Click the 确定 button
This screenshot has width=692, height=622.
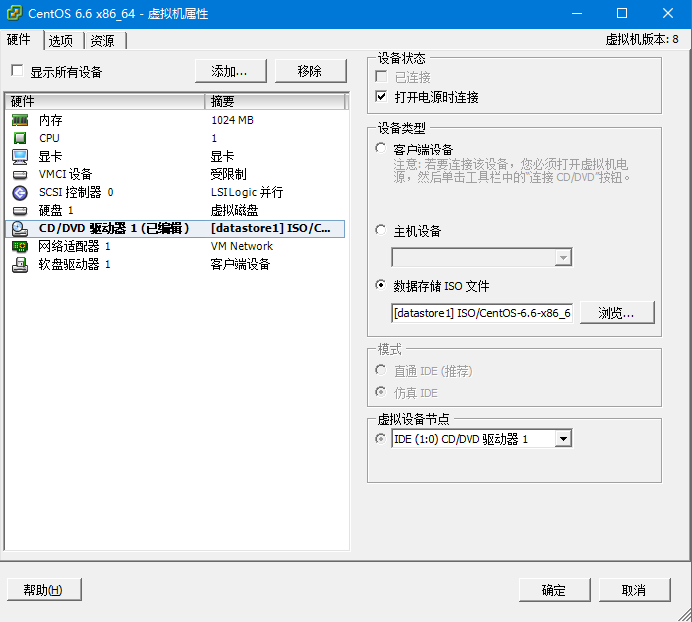click(x=555, y=590)
